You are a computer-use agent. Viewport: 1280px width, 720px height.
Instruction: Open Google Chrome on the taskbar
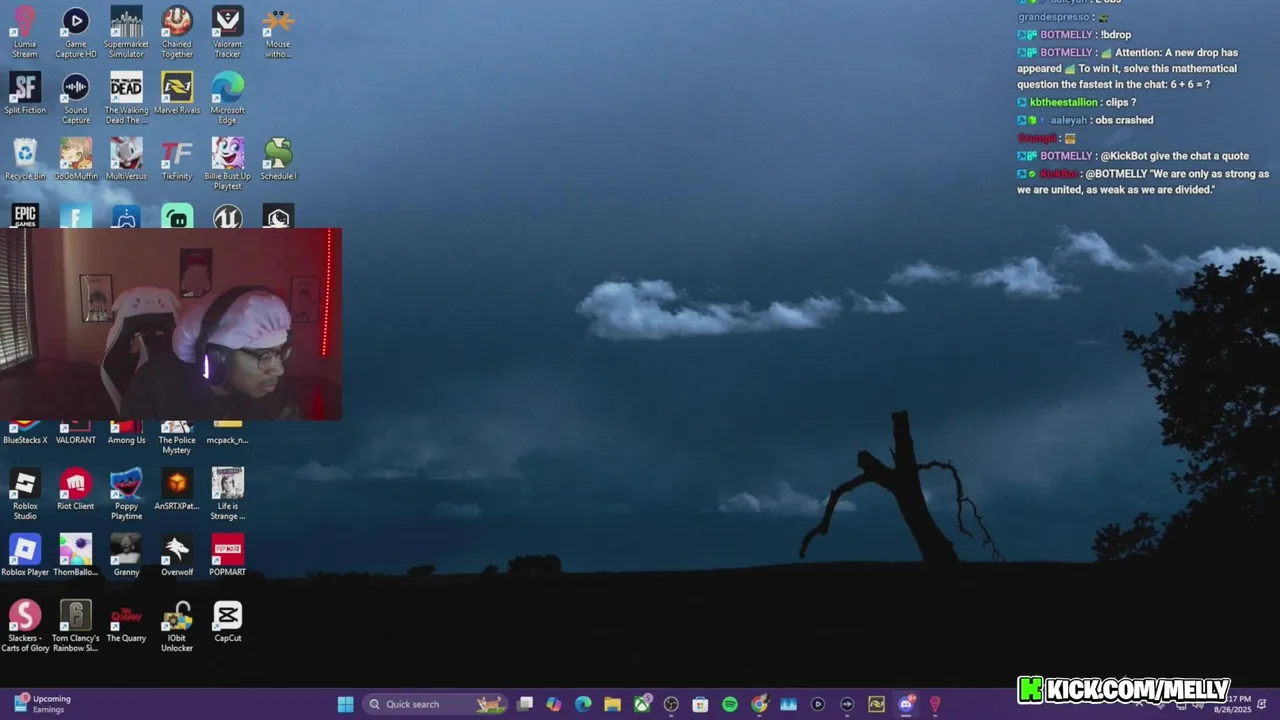tap(759, 704)
